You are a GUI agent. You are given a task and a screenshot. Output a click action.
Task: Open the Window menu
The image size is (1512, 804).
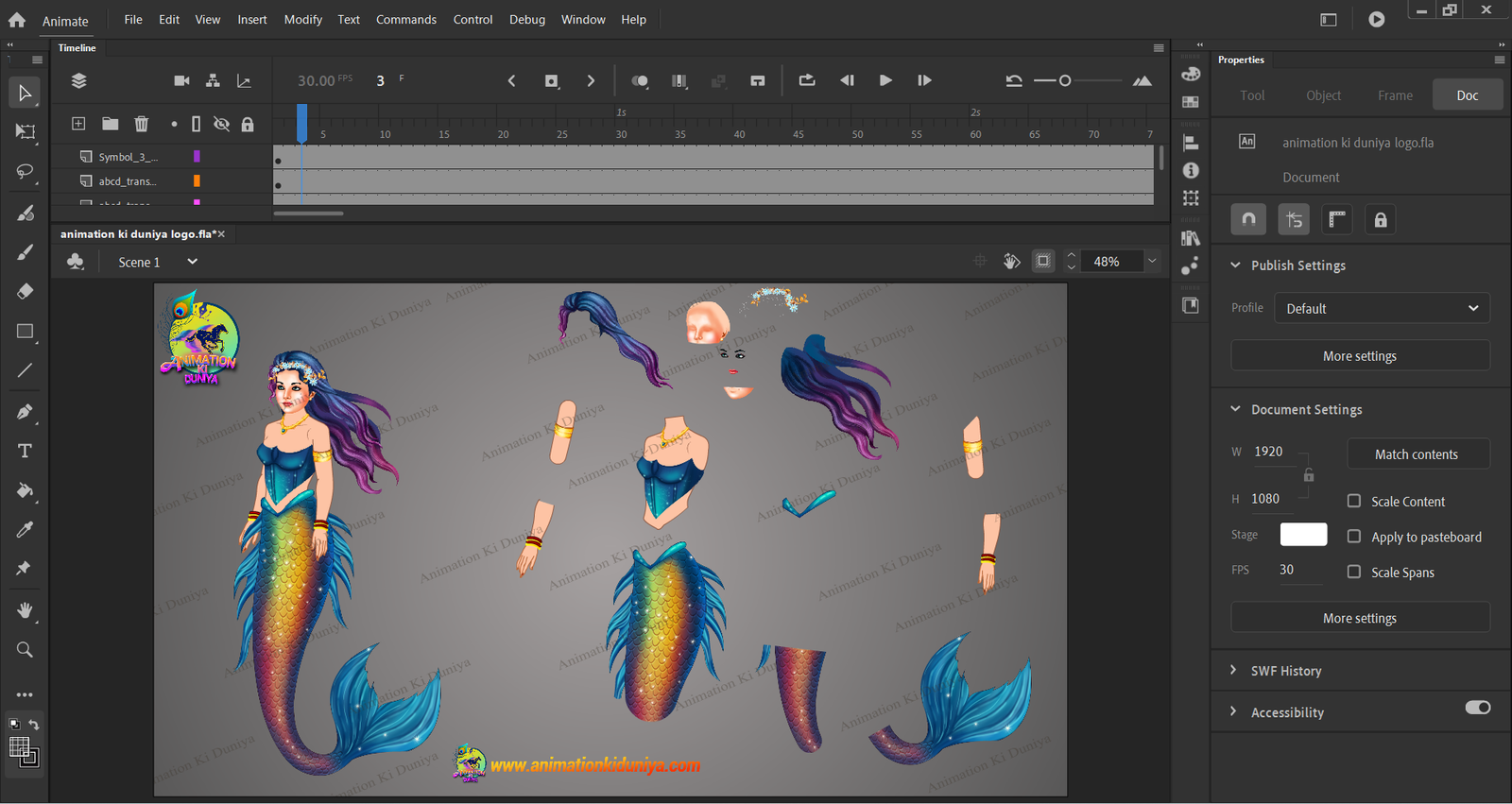point(583,19)
